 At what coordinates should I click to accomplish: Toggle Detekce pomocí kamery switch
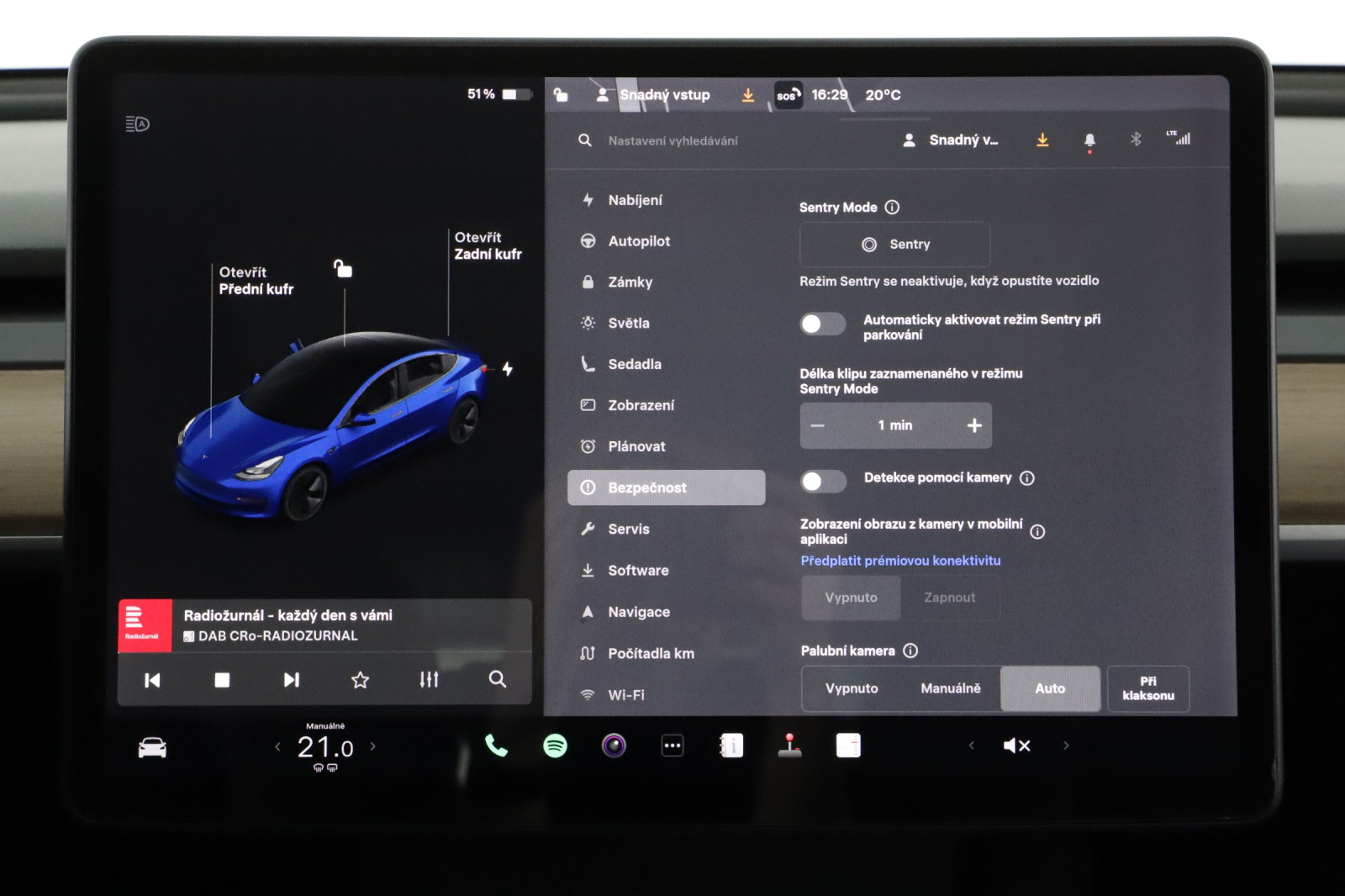click(823, 481)
